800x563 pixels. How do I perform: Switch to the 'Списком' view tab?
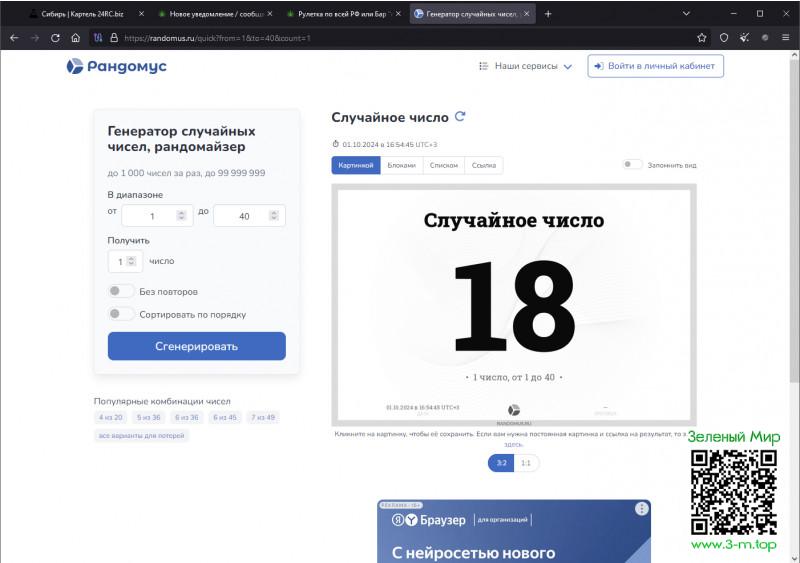coord(443,165)
